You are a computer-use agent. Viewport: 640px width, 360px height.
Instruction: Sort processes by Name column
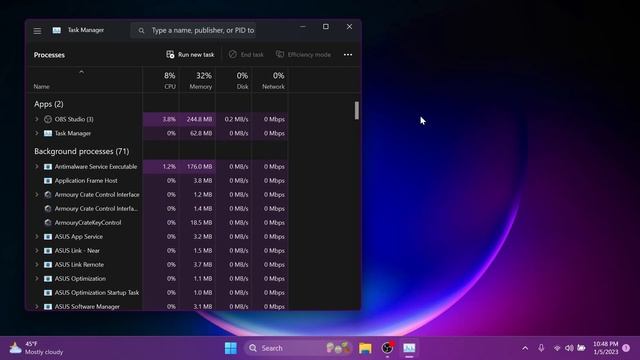coord(85,80)
